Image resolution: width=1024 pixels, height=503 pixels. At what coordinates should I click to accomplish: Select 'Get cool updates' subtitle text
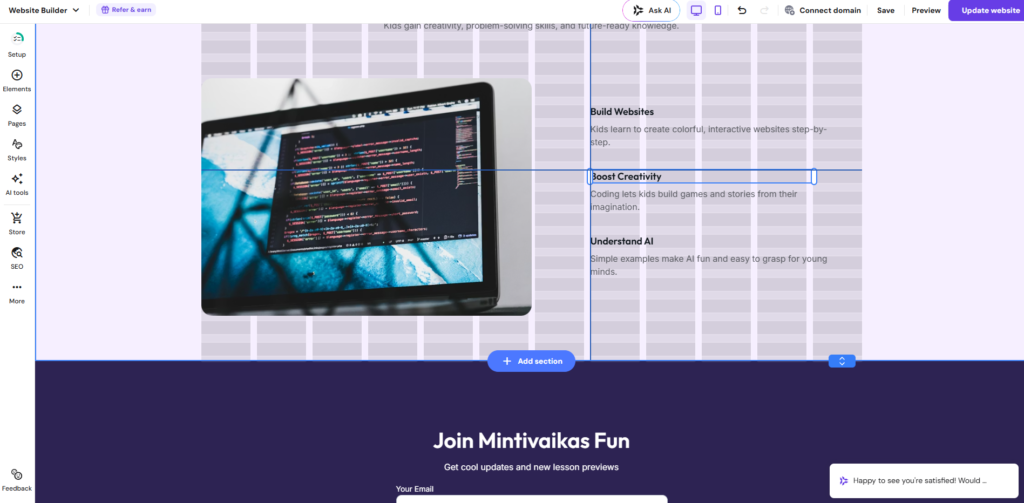pyautogui.click(x=532, y=467)
